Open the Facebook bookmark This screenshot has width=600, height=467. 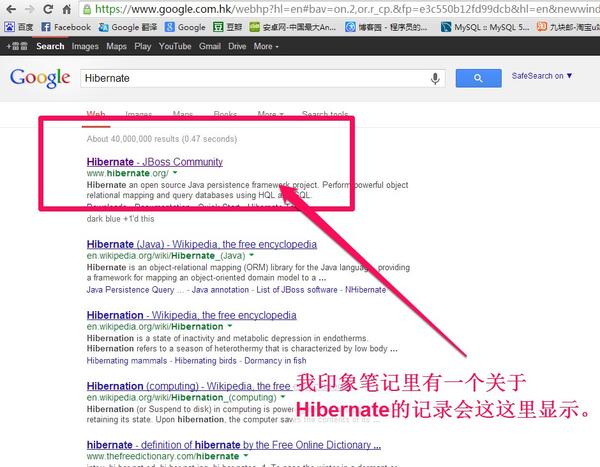66,27
